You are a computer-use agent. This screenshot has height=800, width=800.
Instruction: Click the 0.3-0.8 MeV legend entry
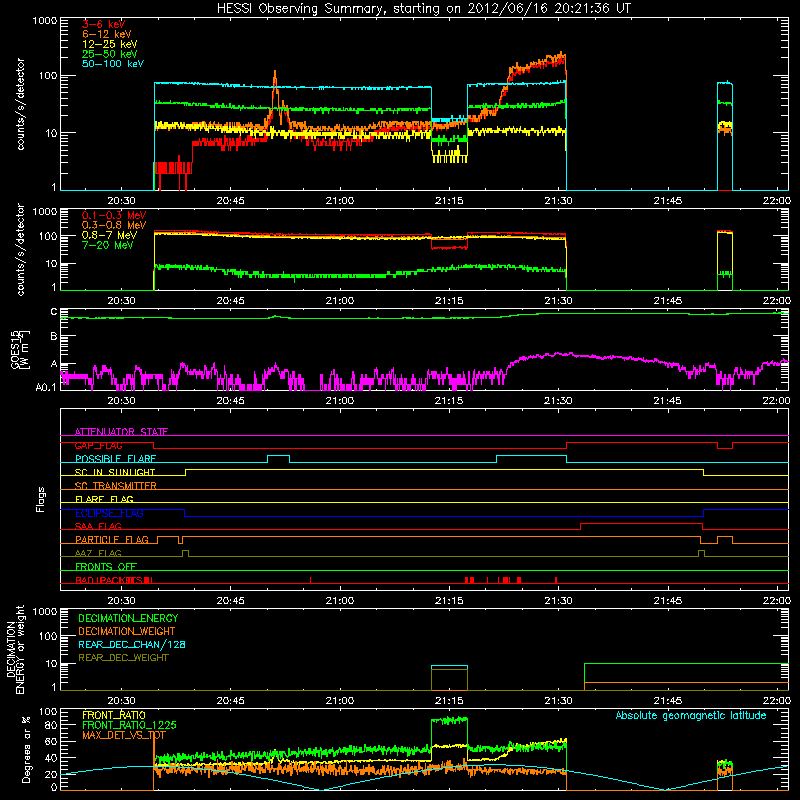pyautogui.click(x=114, y=225)
